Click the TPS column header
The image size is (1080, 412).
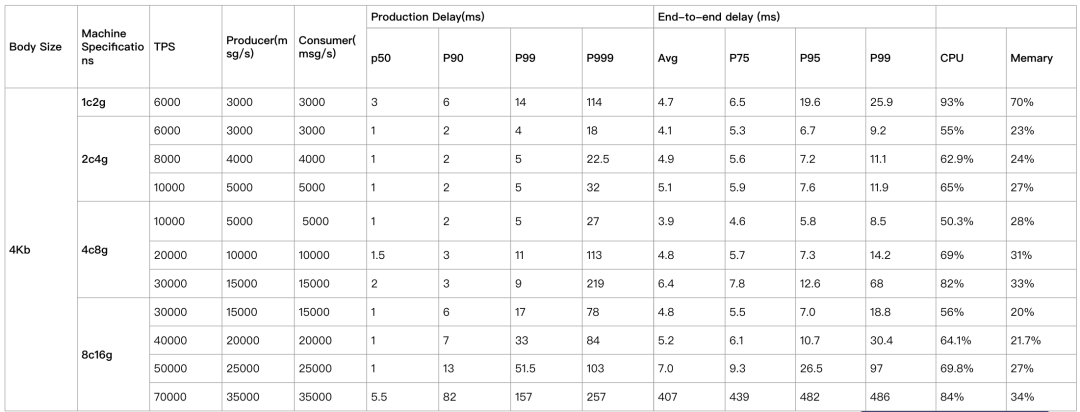pos(185,47)
